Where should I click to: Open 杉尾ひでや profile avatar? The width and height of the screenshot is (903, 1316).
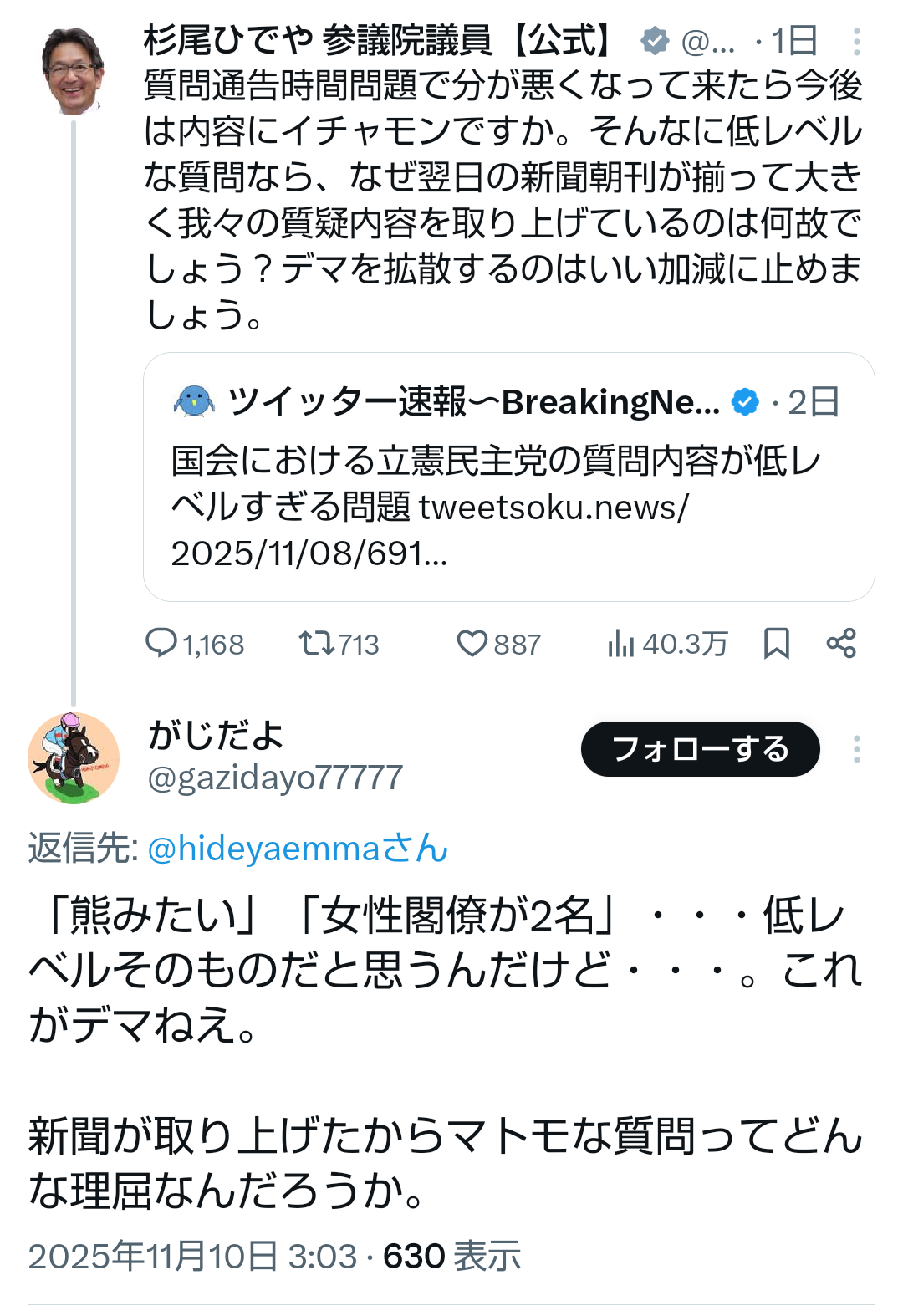click(73, 72)
